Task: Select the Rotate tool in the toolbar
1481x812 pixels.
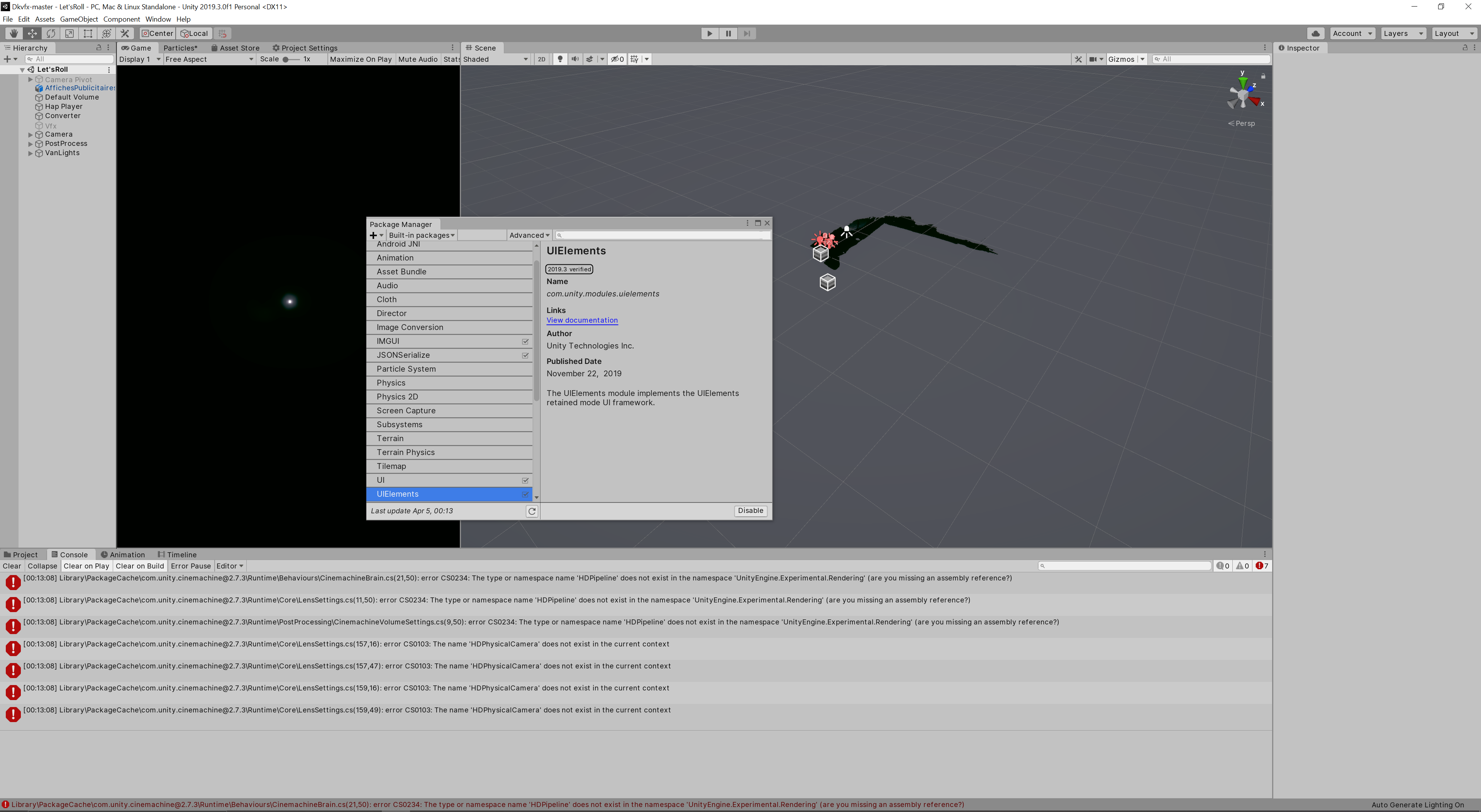Action: click(51, 33)
